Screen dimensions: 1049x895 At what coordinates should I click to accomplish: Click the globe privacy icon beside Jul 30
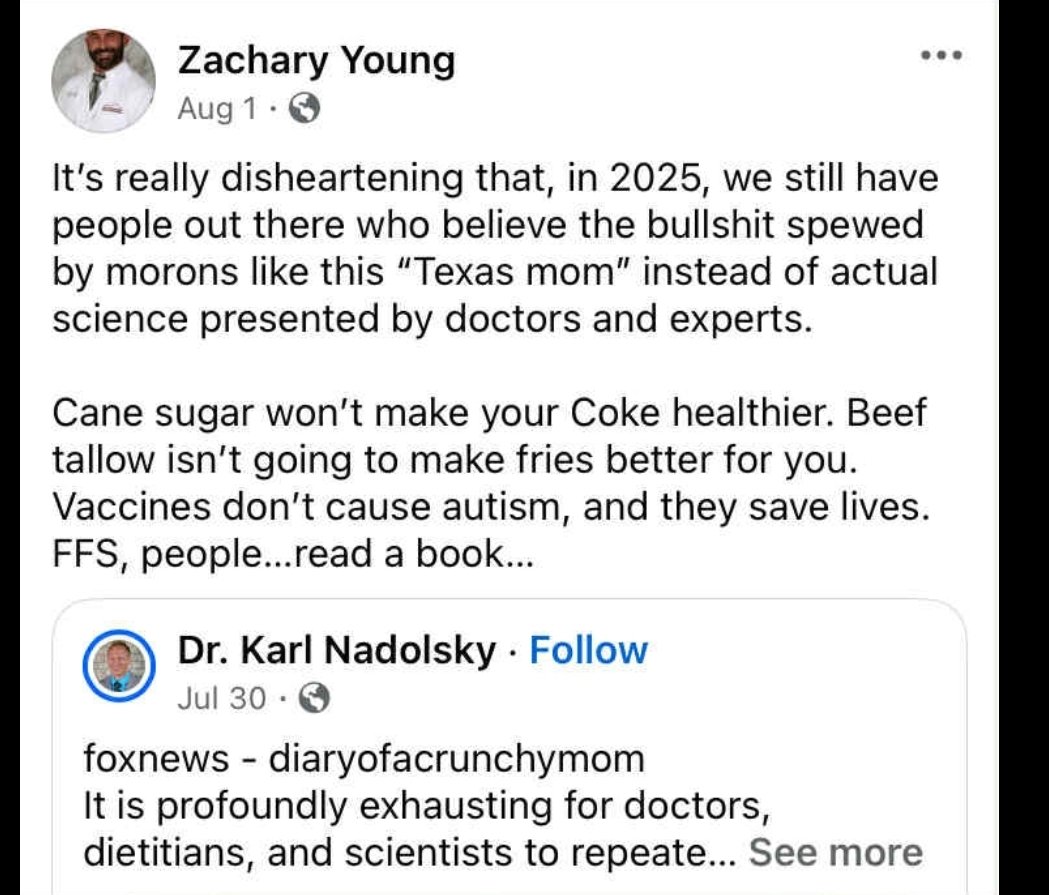pos(313,698)
